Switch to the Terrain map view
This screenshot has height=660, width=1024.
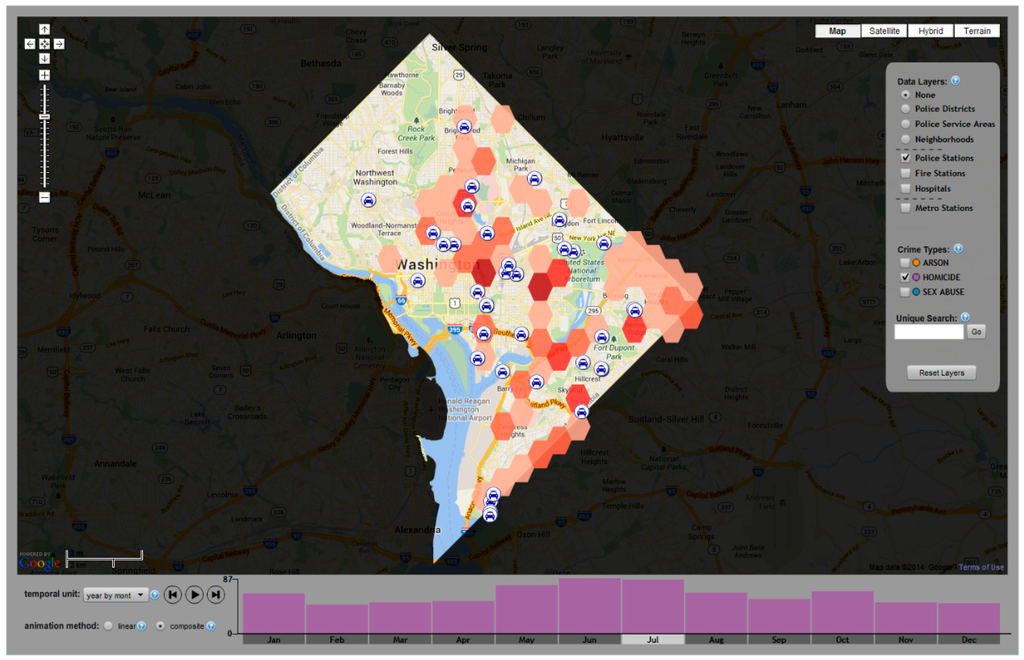(x=977, y=31)
